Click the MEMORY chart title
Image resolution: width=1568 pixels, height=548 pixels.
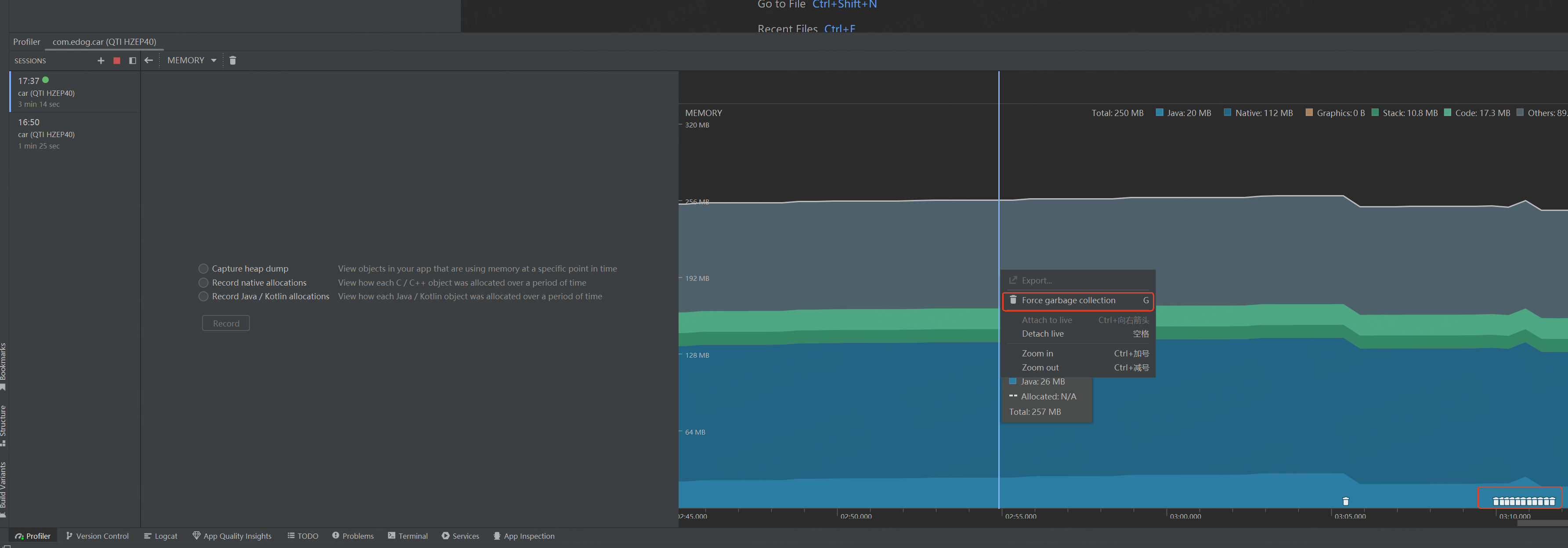704,113
